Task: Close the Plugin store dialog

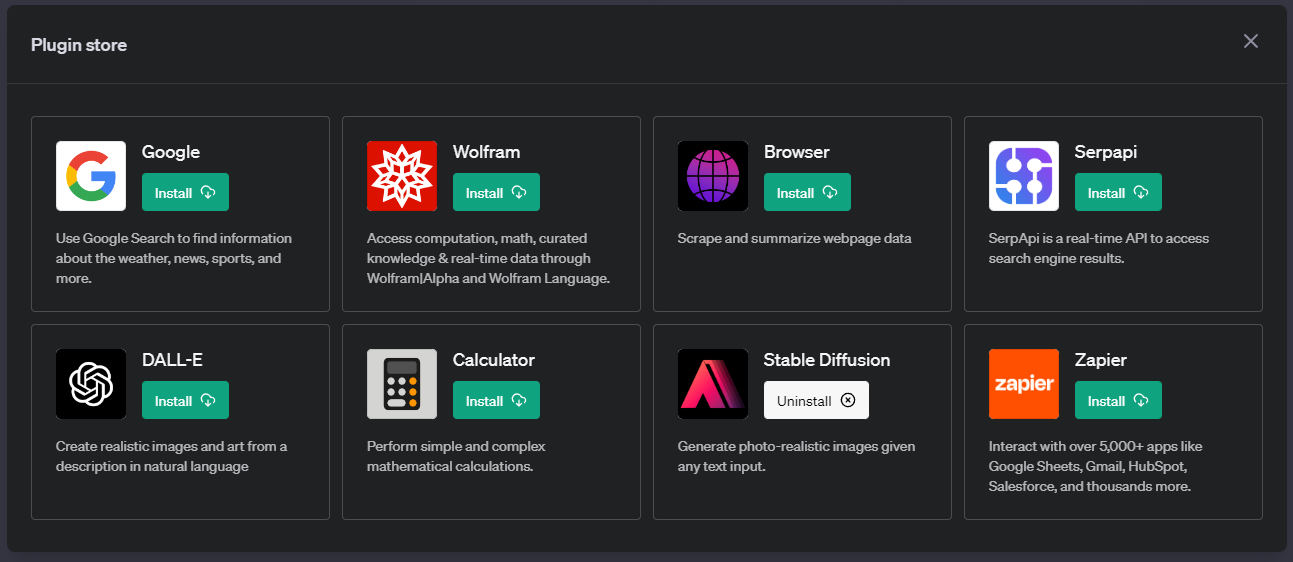Action: [x=1251, y=41]
